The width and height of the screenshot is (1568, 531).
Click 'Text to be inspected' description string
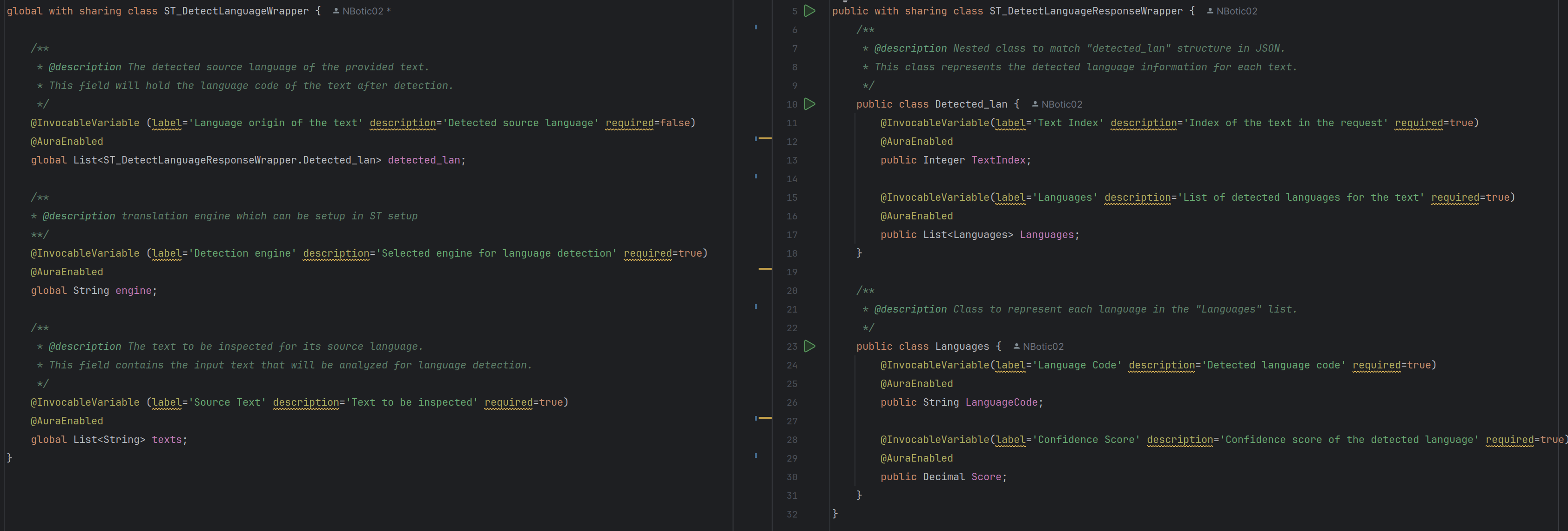click(x=412, y=402)
